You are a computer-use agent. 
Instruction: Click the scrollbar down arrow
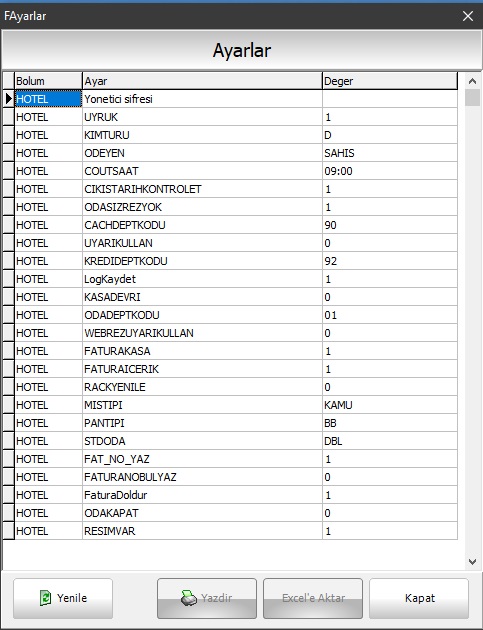click(473, 561)
